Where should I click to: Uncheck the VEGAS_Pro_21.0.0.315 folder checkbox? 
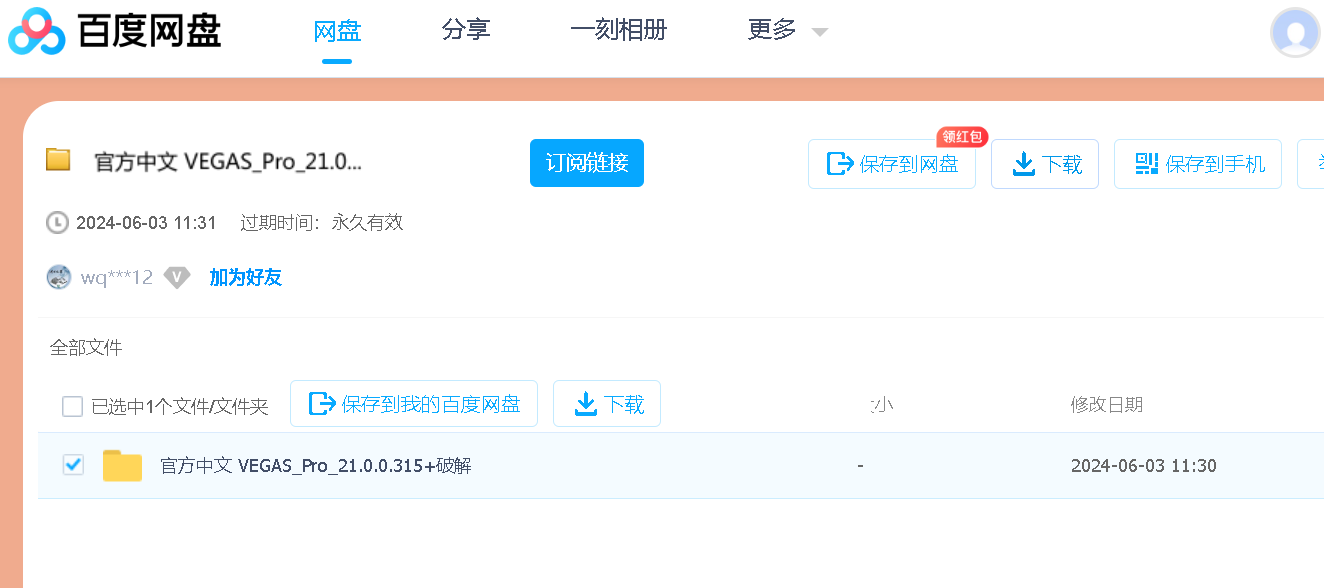73,464
